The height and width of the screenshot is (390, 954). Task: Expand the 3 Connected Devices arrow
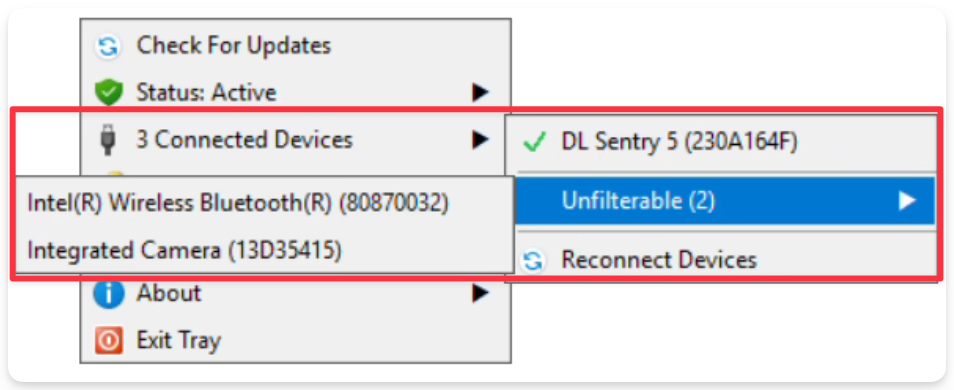(x=481, y=141)
